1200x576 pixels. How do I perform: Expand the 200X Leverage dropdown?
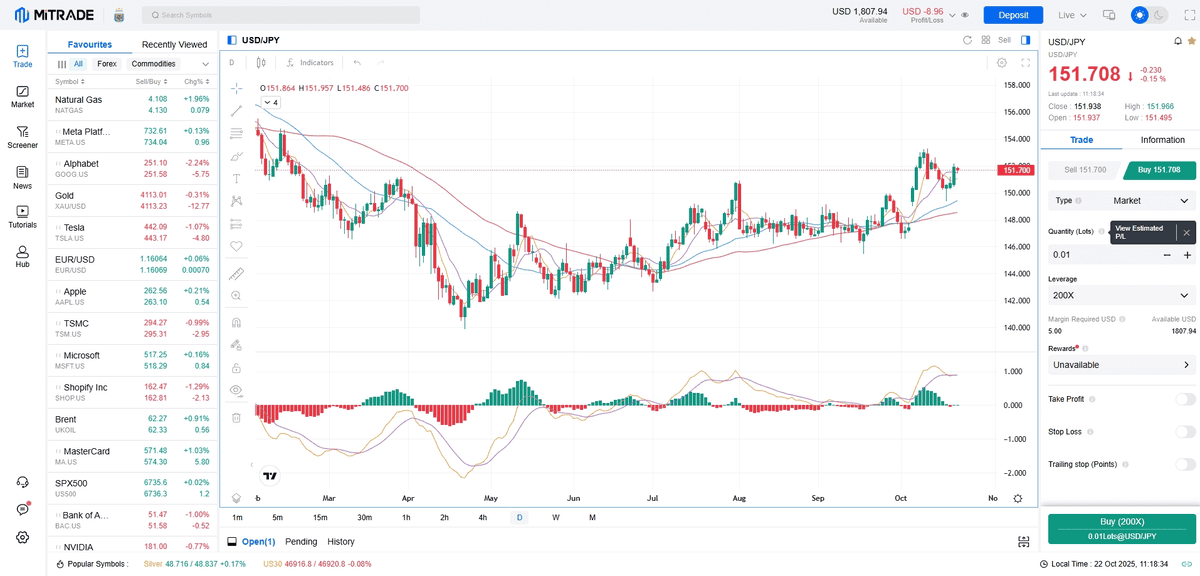coord(1120,296)
